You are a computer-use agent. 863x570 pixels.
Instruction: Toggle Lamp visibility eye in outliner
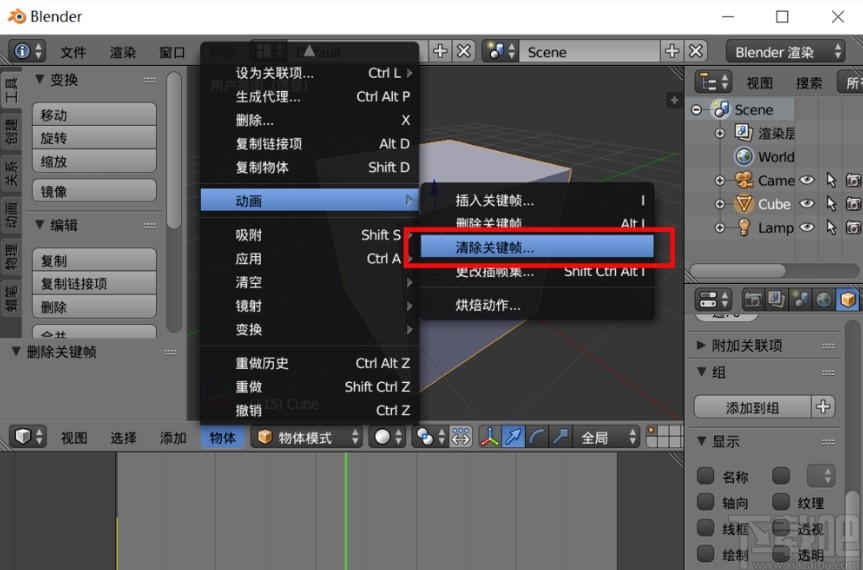pos(807,227)
